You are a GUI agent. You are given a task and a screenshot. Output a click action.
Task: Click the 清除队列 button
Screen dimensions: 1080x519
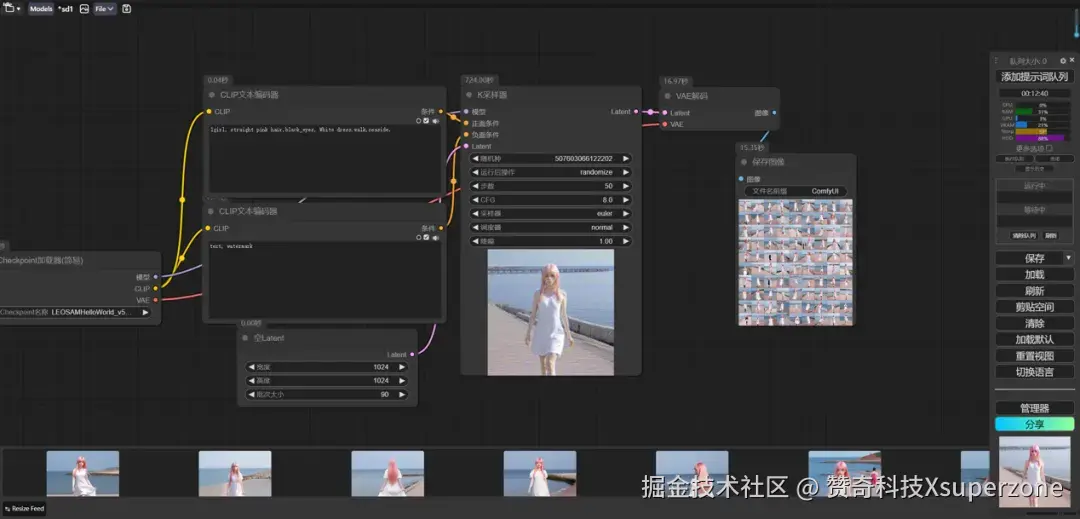coord(1024,235)
